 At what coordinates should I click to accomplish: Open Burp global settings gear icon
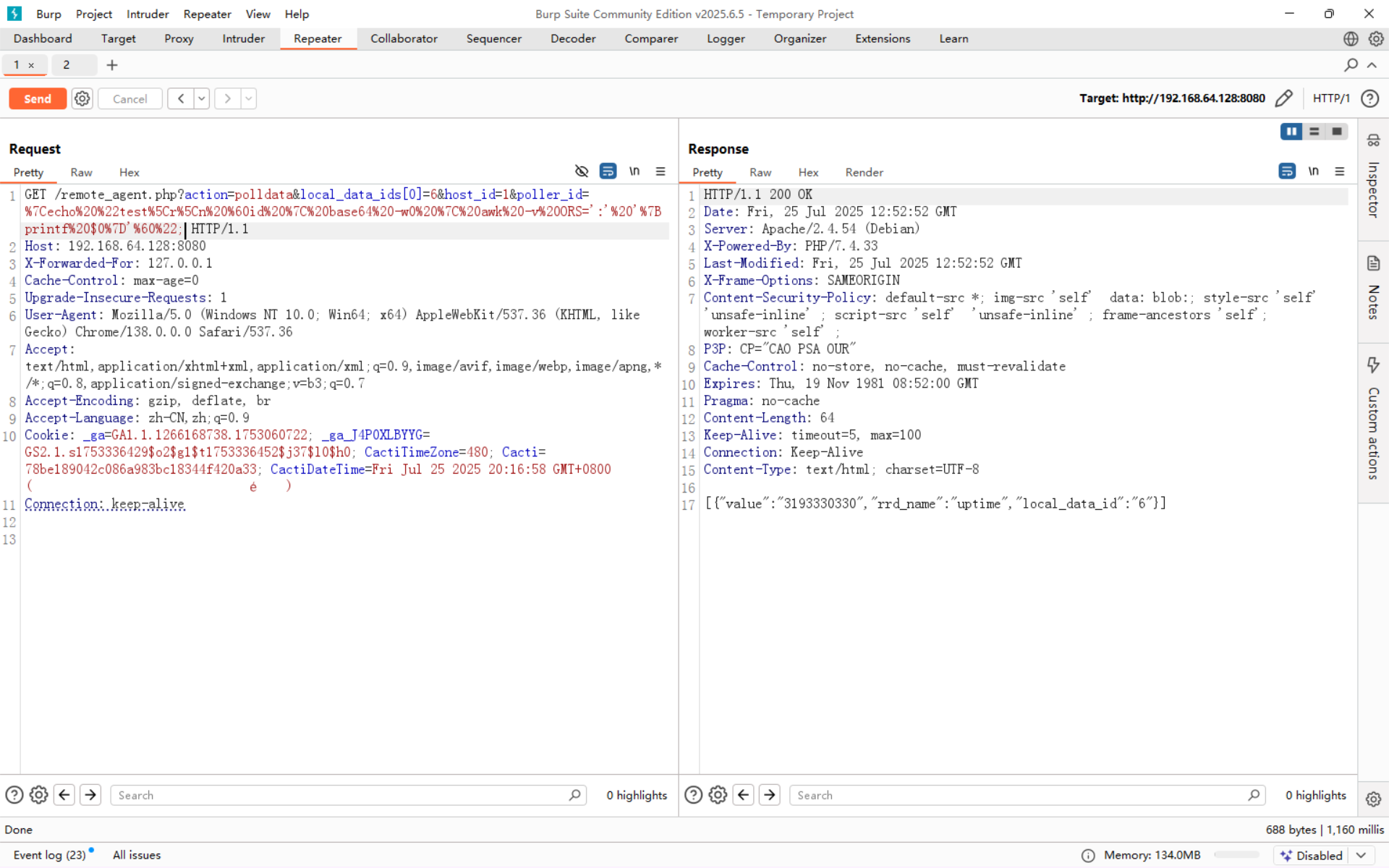tap(1376, 39)
